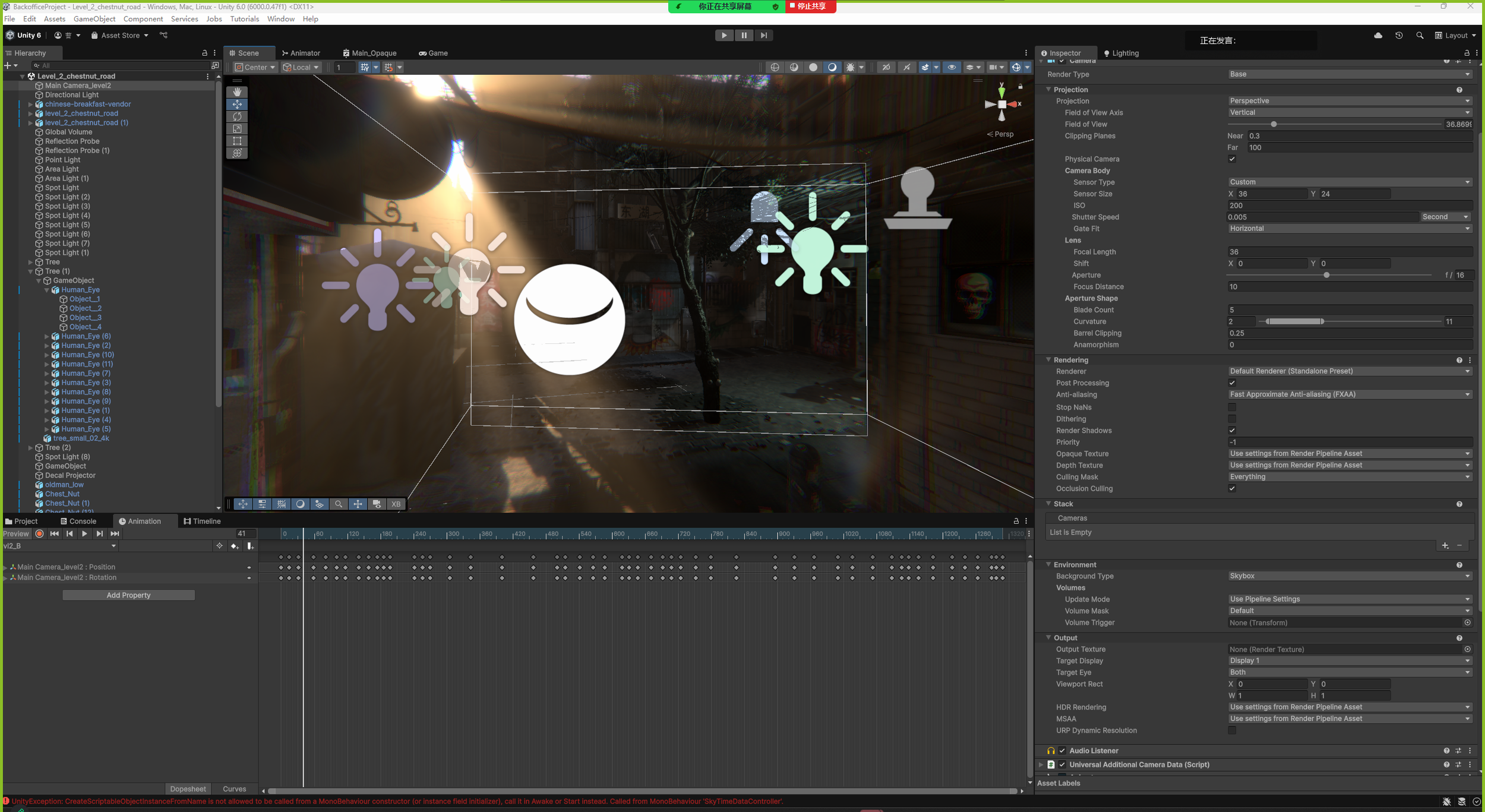Image resolution: width=1485 pixels, height=812 pixels.
Task: Disable the Occlusion Culling checkbox
Action: (x=1232, y=488)
